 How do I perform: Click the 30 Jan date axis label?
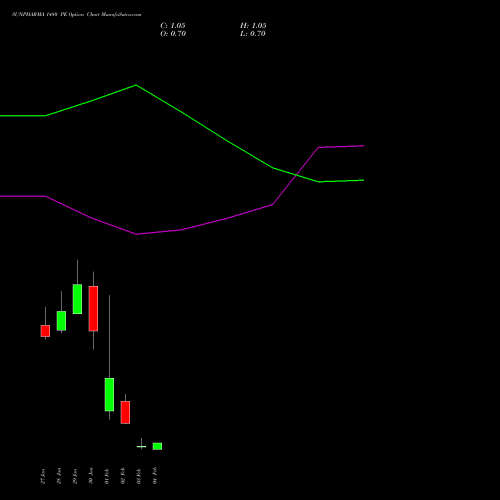(91, 476)
